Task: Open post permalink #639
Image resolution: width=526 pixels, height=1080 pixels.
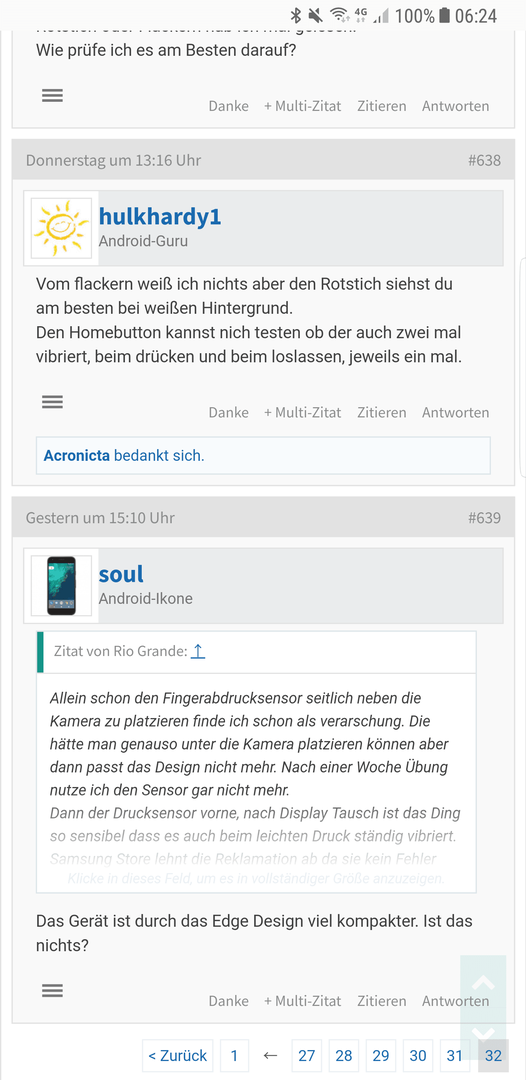Action: pyautogui.click(x=484, y=517)
